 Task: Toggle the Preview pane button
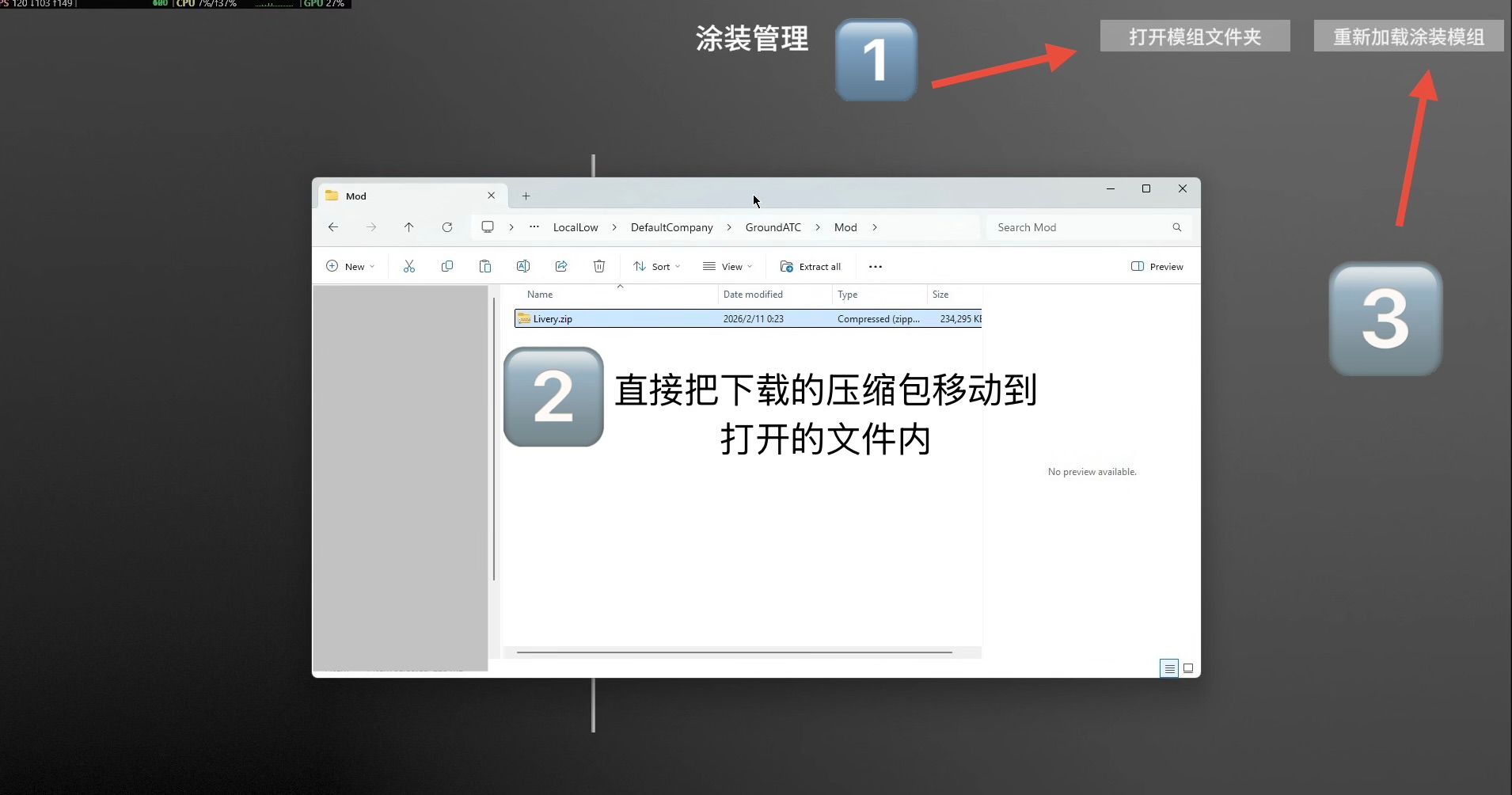[1157, 267]
